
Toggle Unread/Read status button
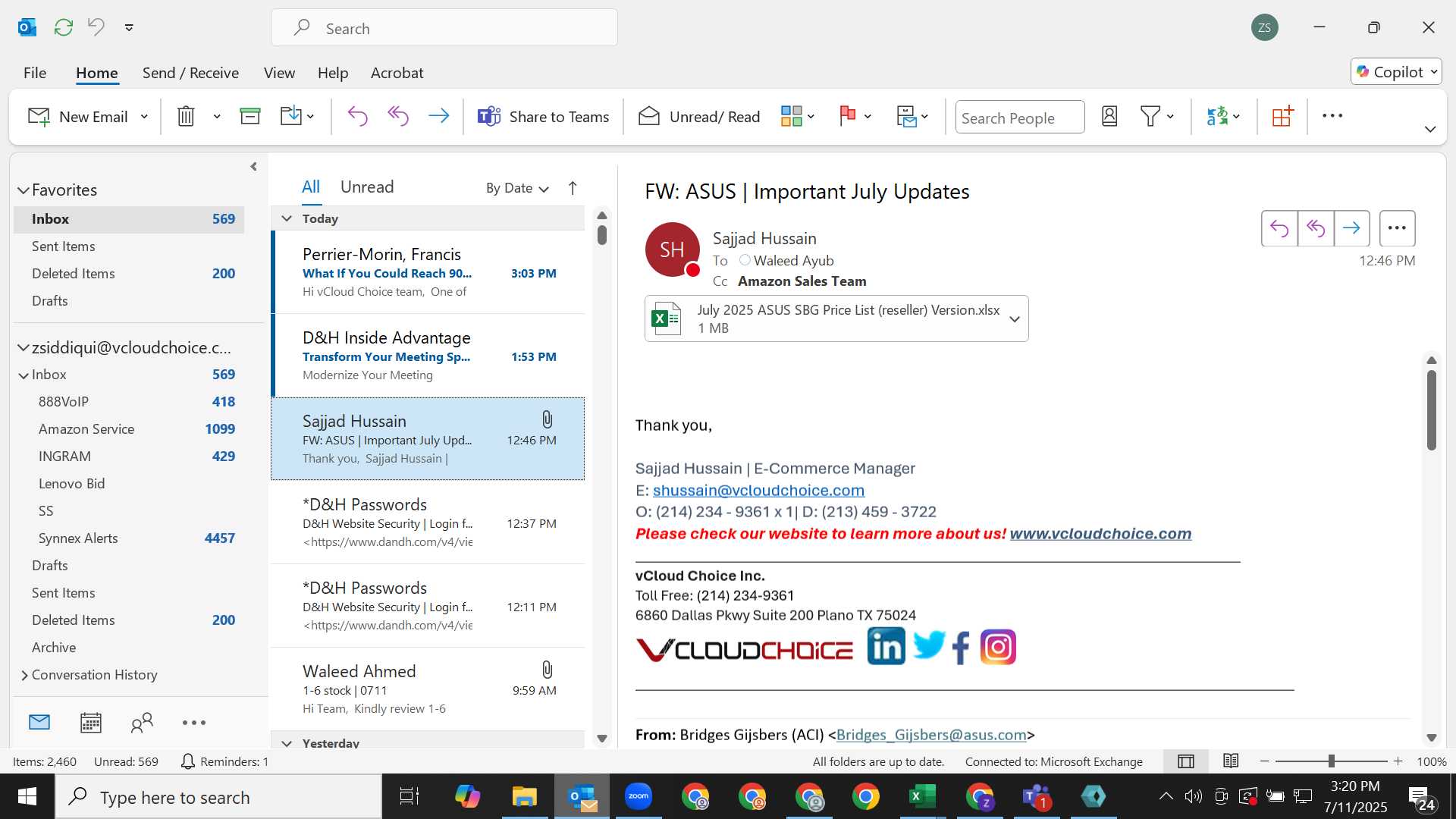[x=699, y=117]
